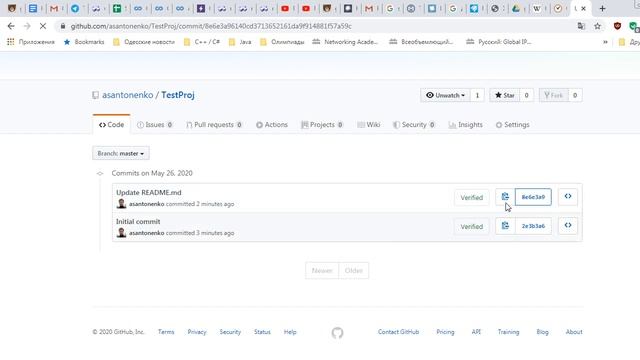This screenshot has width=640, height=360.
Task: Open the Приложения apps bookmark shortcut
Action: [x=31, y=42]
